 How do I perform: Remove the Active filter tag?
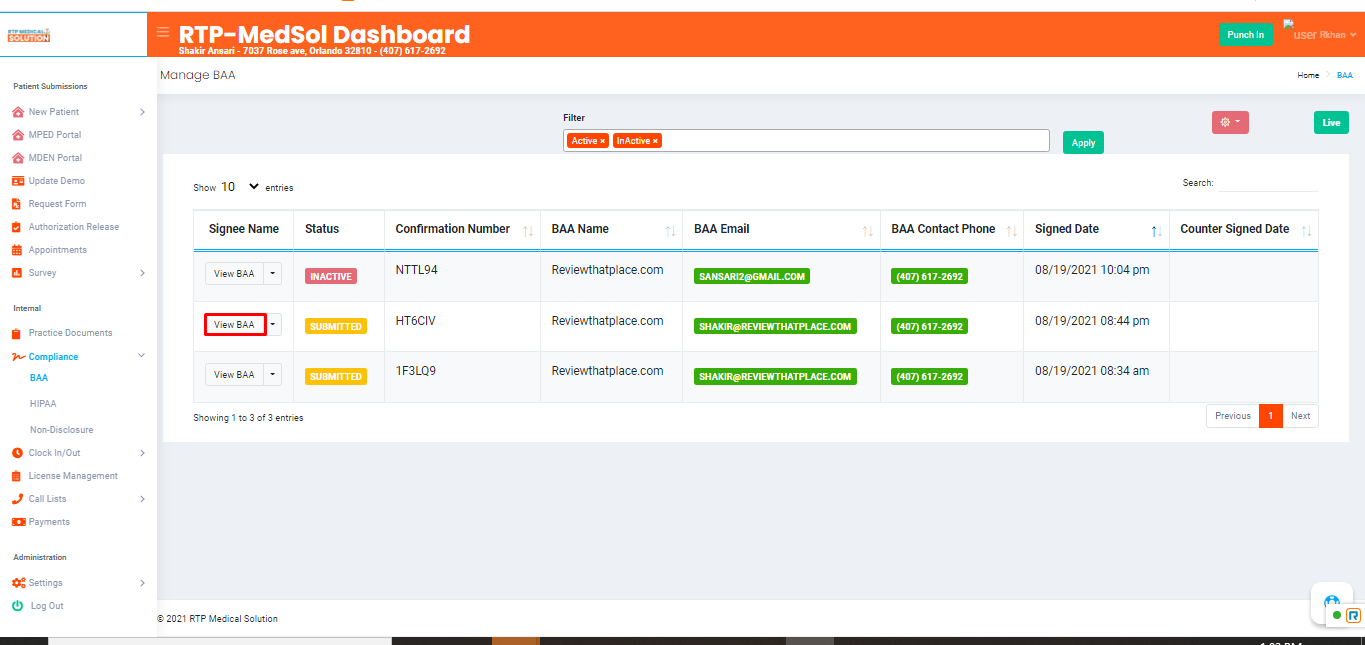click(603, 141)
